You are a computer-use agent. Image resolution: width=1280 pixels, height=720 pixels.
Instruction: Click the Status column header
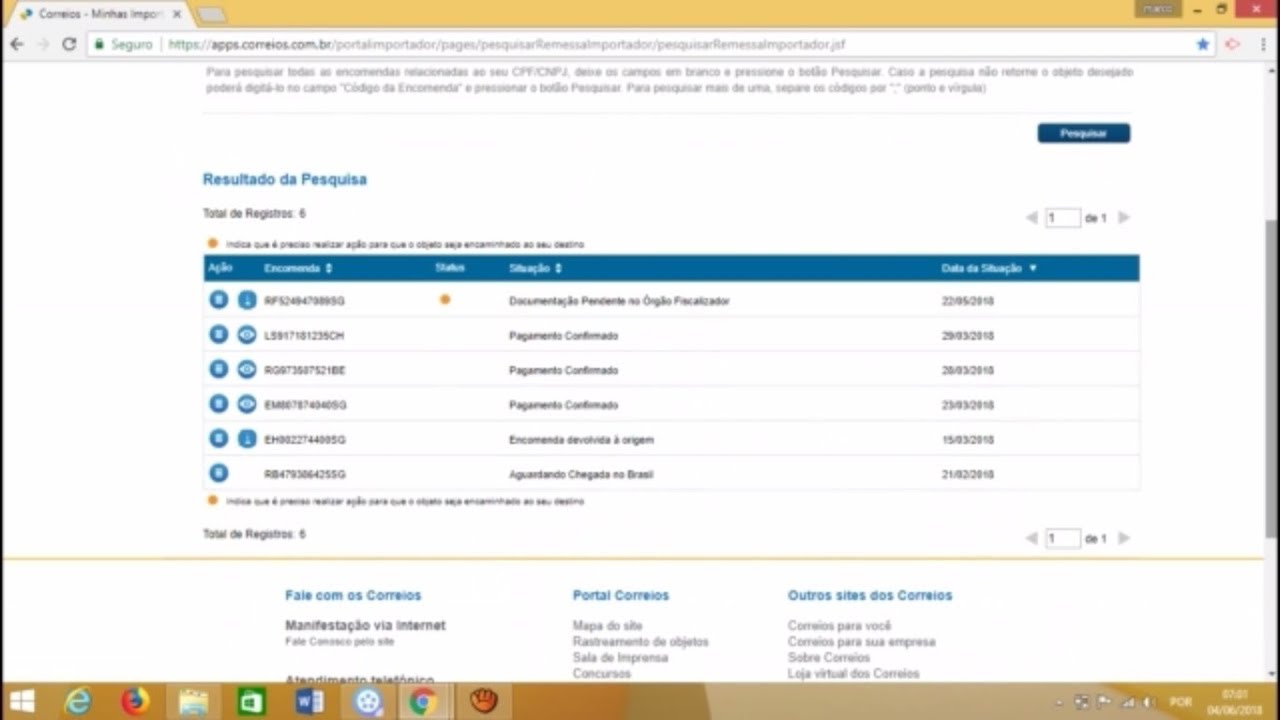[450, 268]
